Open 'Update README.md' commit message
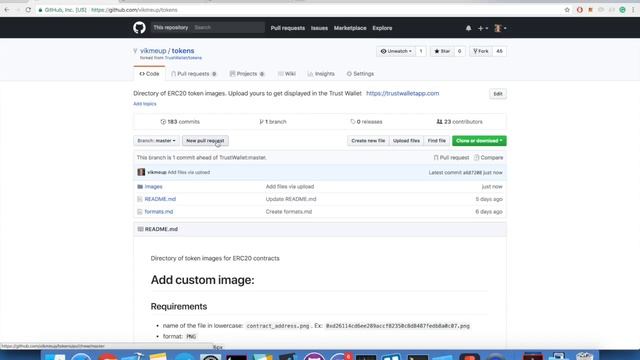The image size is (640, 360). tap(291, 199)
